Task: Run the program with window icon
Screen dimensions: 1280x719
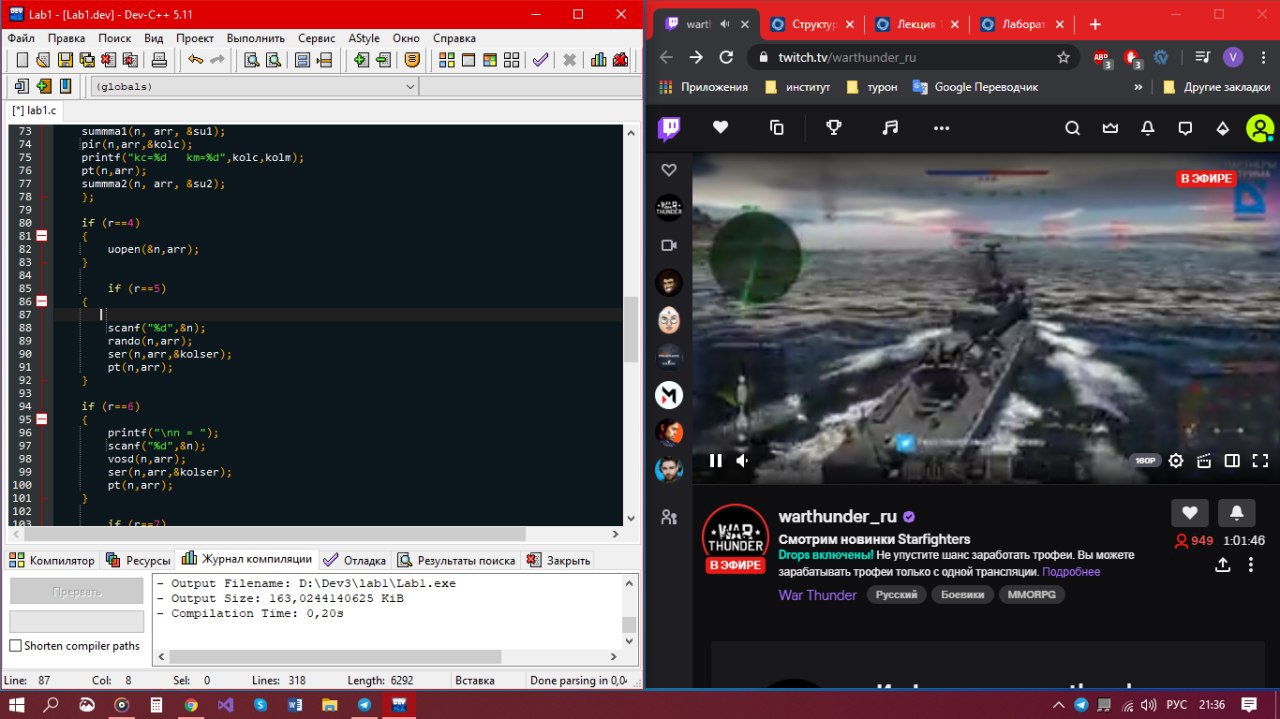Action: pyautogui.click(x=468, y=60)
